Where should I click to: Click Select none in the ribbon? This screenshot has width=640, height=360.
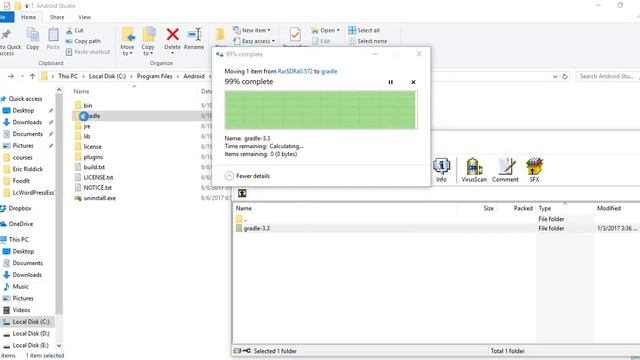pos(368,41)
